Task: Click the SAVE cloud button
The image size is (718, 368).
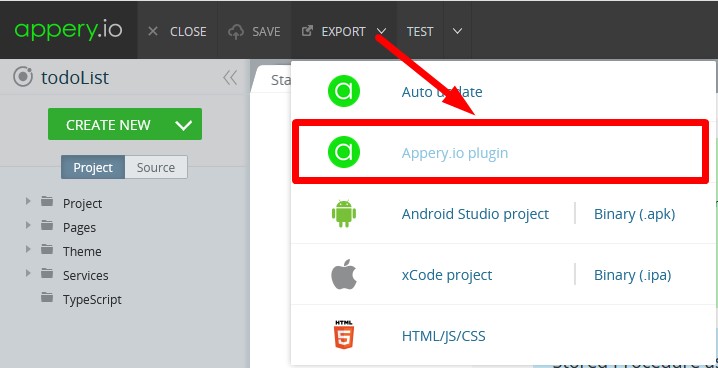Action: (x=254, y=32)
